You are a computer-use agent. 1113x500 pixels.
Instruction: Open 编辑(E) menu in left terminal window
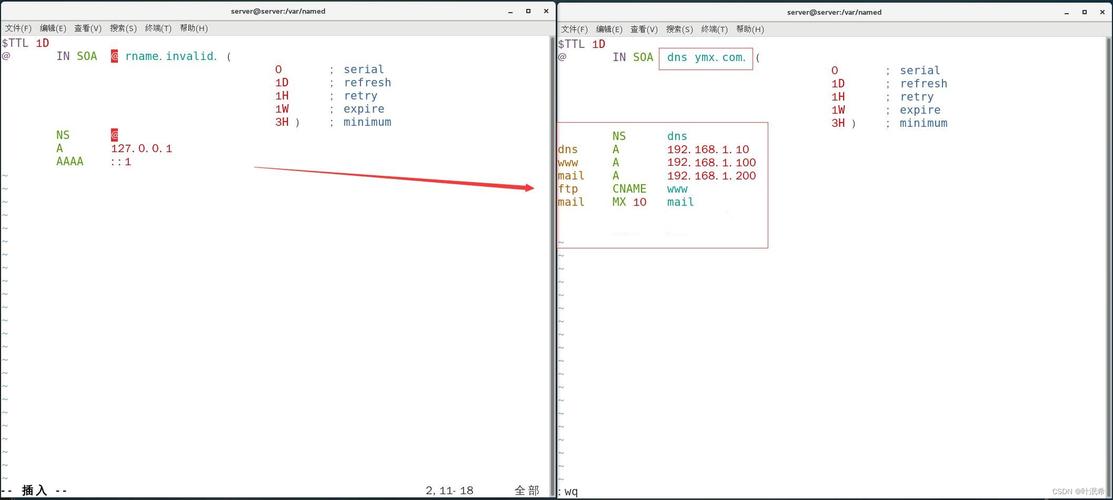click(53, 28)
